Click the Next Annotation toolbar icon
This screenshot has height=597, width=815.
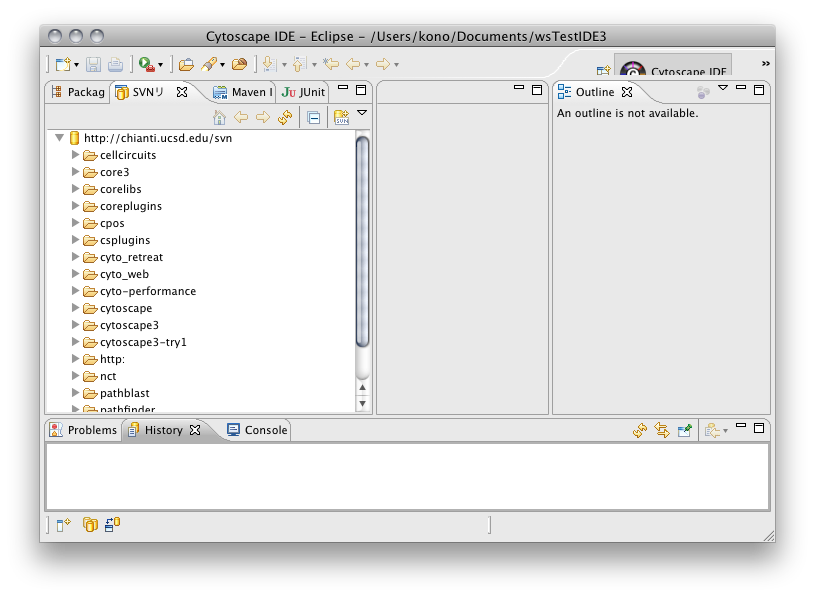(269, 64)
